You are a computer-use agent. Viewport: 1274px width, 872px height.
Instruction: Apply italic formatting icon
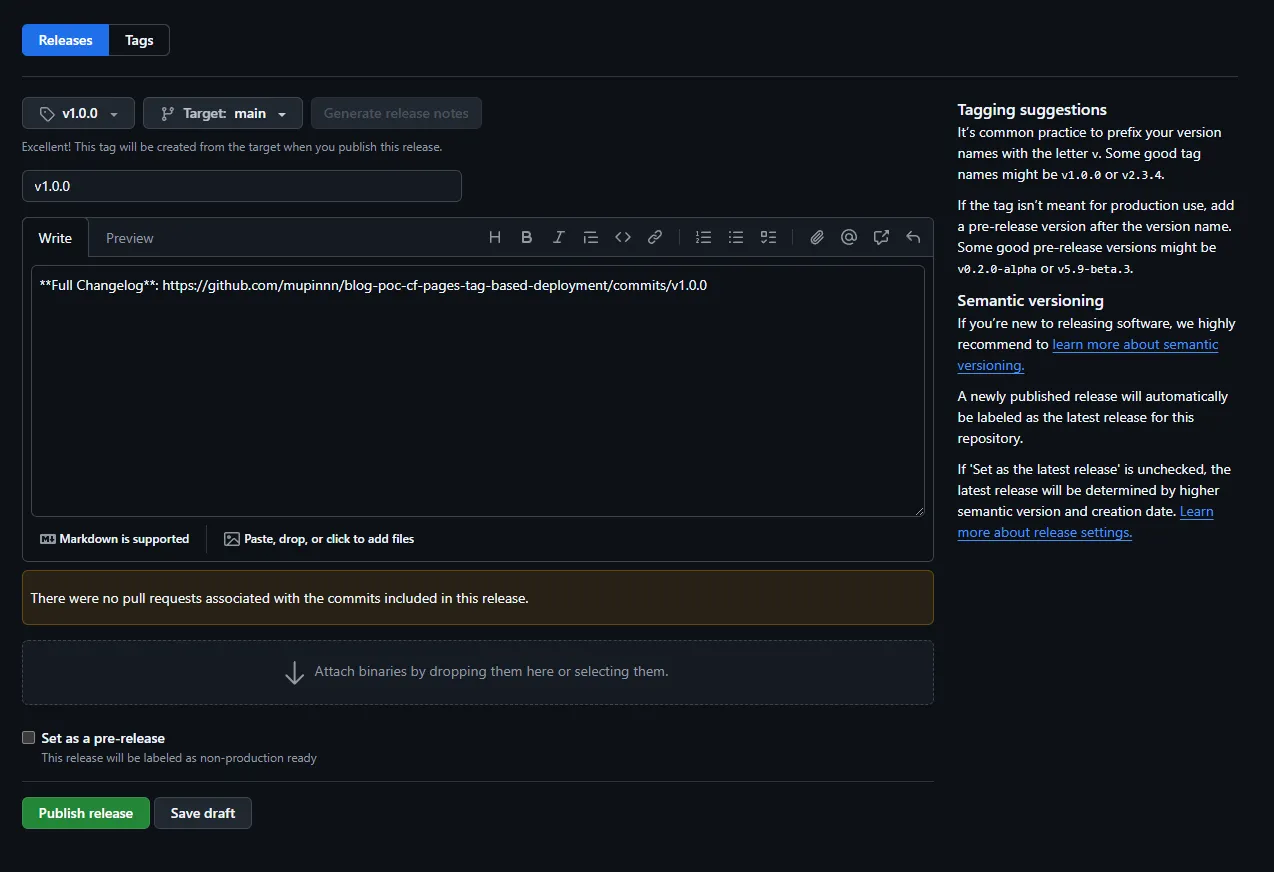(558, 237)
